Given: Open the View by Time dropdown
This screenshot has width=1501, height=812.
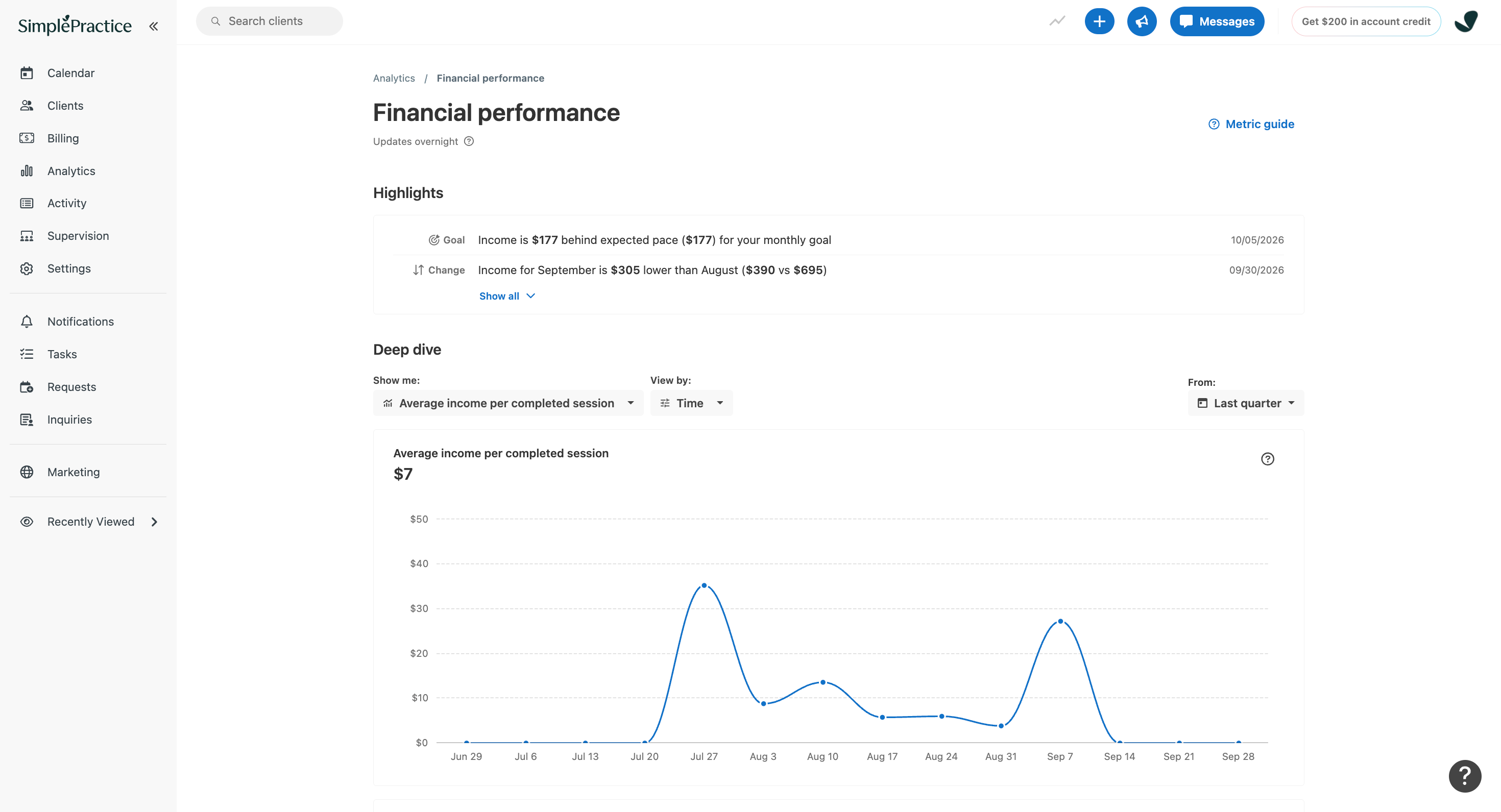Looking at the screenshot, I should pos(691,403).
